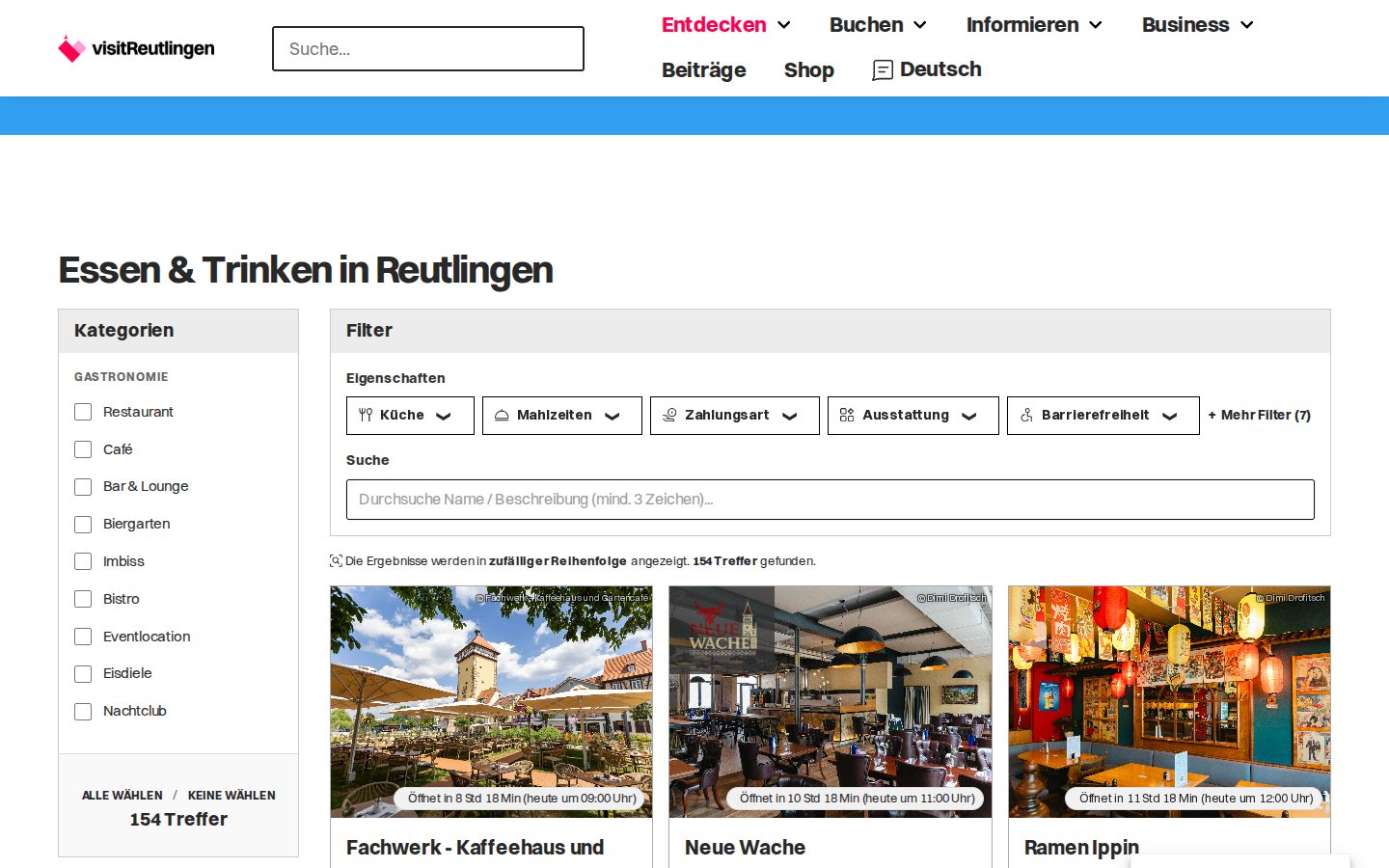Expand the Informieren menu
This screenshot has width=1389, height=868.
(x=1034, y=25)
